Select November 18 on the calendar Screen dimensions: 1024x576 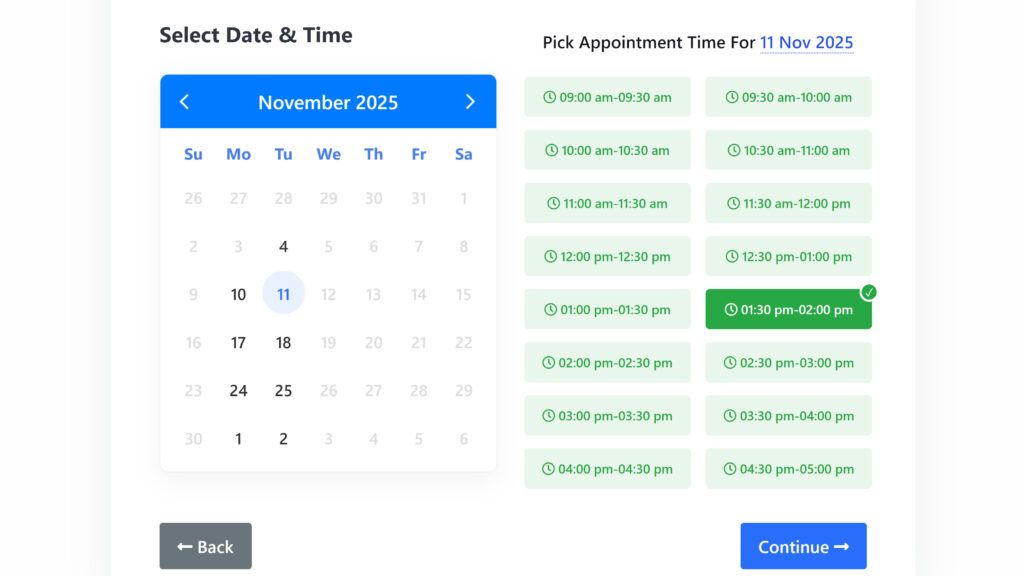tap(284, 342)
